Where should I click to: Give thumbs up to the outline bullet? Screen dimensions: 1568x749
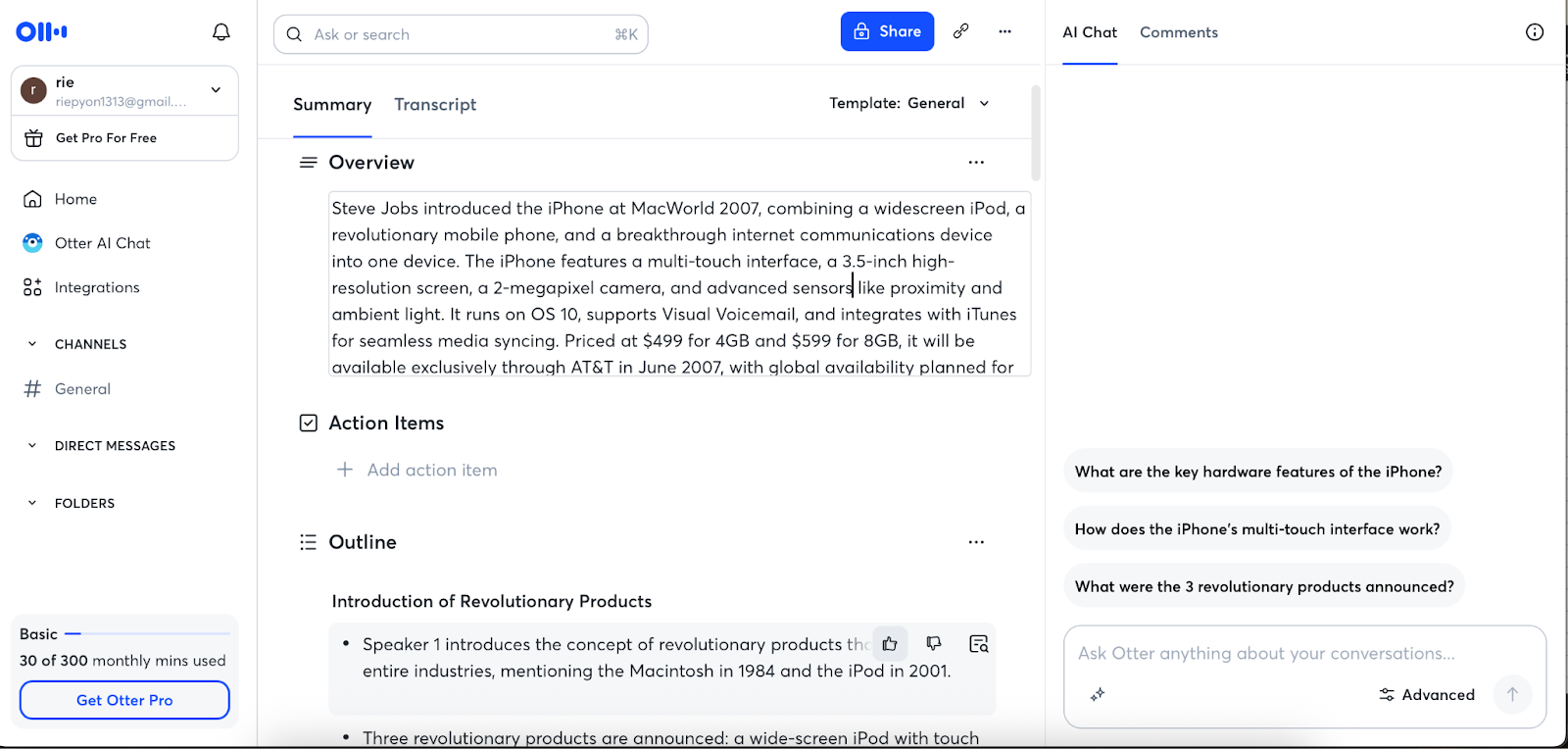[890, 644]
